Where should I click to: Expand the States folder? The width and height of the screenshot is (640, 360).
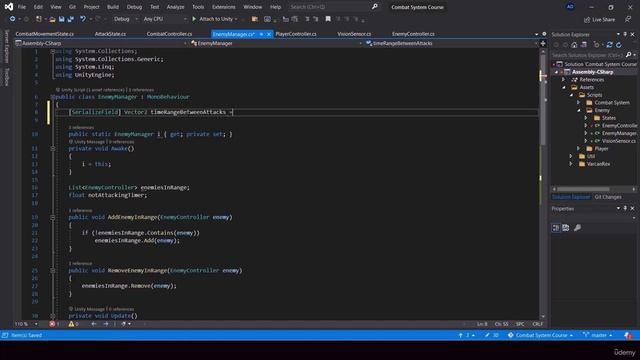point(587,118)
